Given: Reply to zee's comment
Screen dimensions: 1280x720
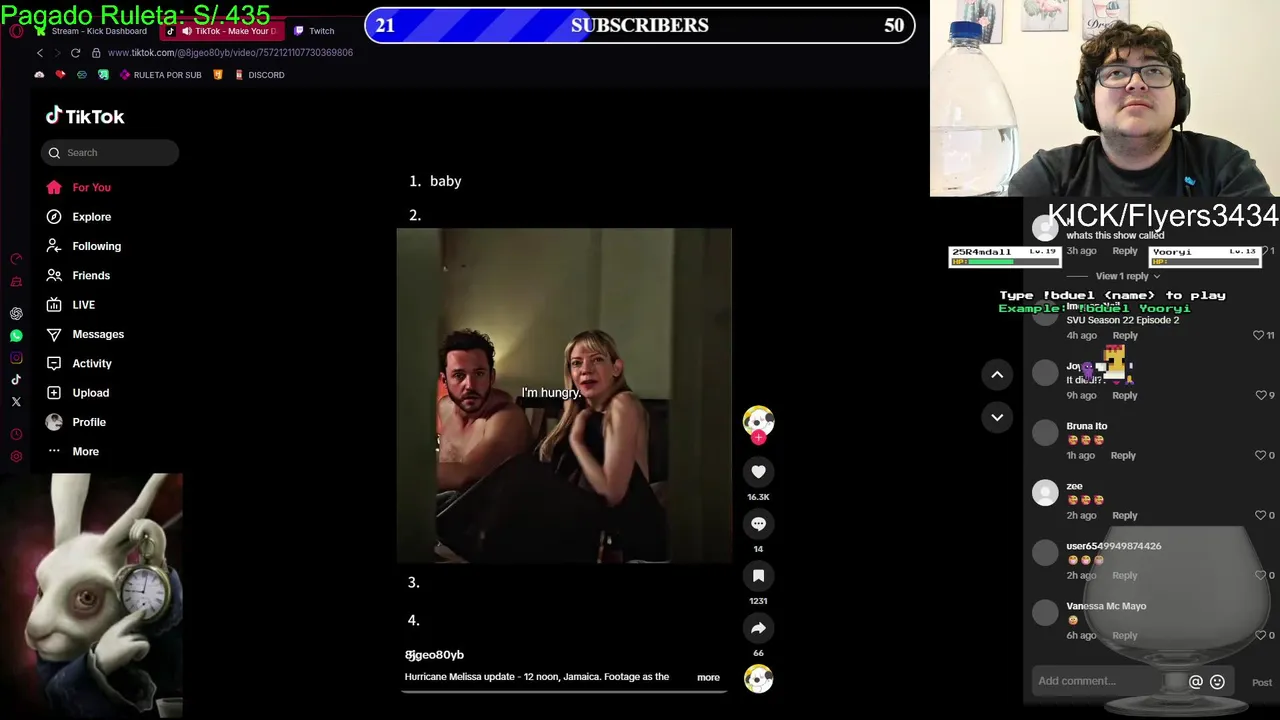Looking at the screenshot, I should [x=1125, y=515].
